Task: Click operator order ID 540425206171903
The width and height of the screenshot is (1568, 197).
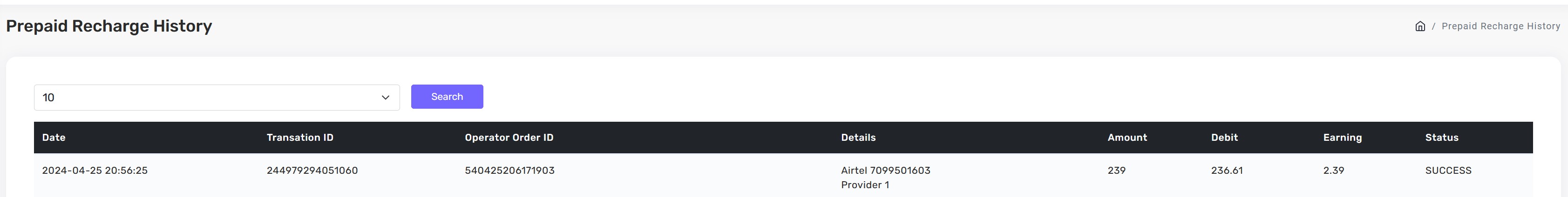Action: tap(509, 170)
